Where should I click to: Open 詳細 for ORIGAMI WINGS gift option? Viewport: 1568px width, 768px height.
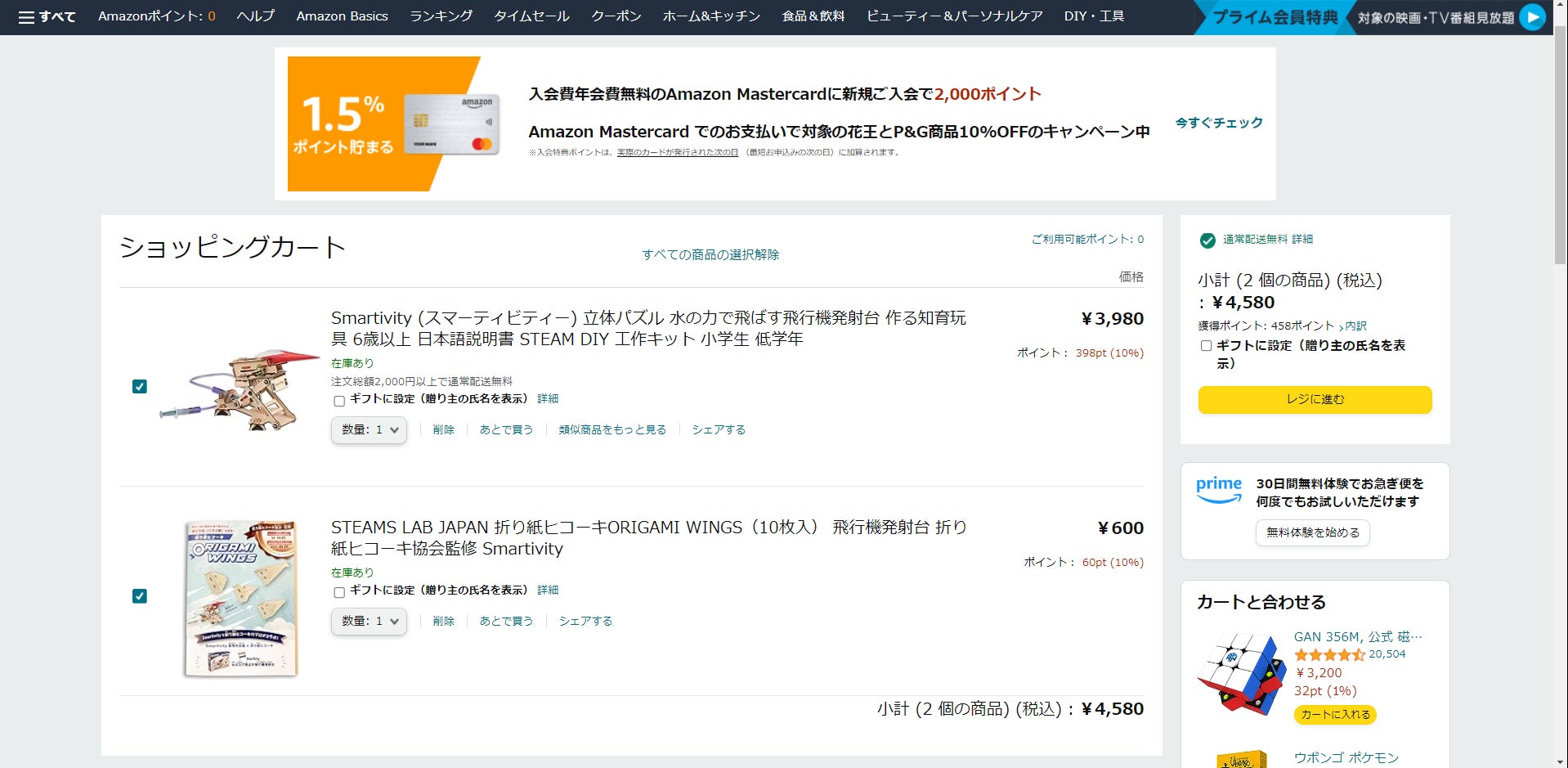point(548,591)
